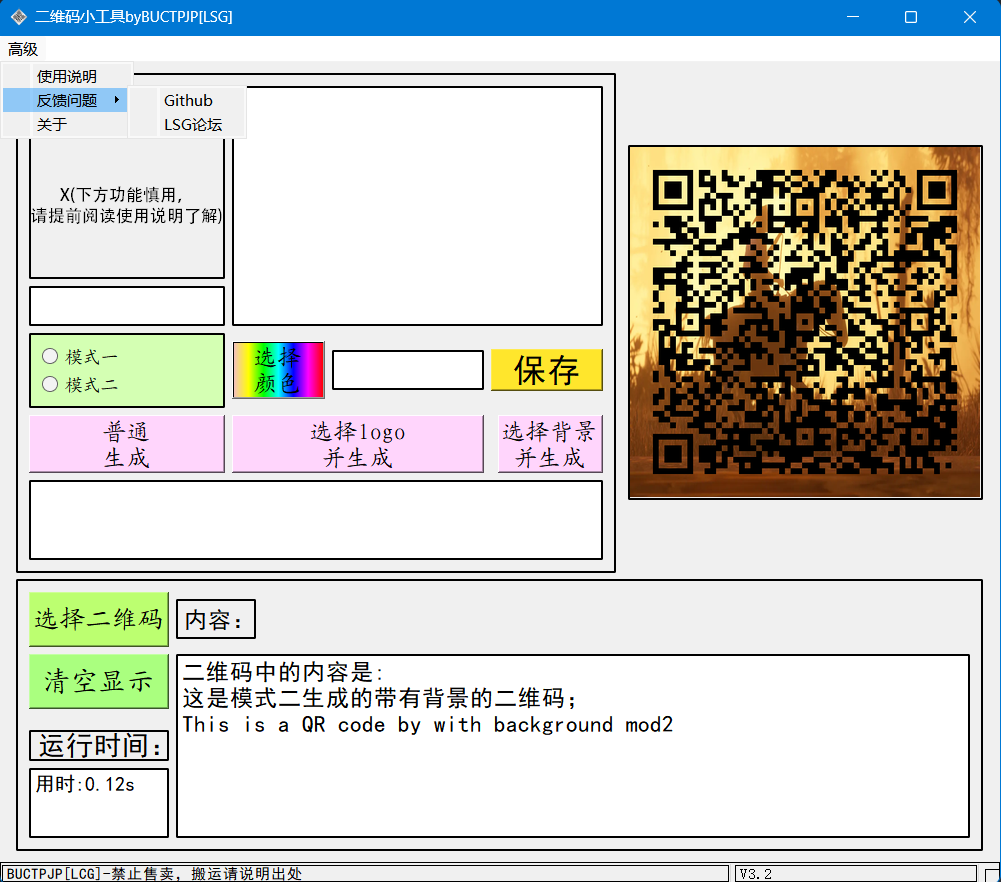Minimize the QR tool window

coord(853,17)
